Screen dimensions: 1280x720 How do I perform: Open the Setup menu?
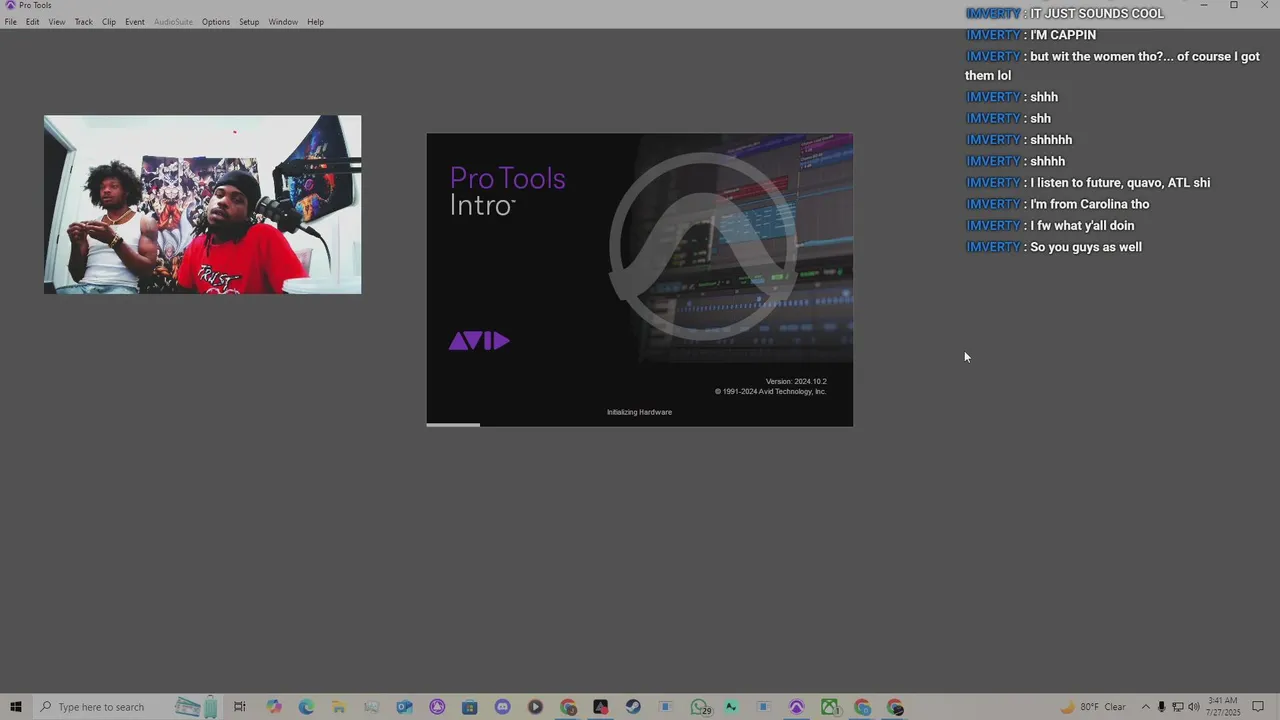[x=249, y=22]
